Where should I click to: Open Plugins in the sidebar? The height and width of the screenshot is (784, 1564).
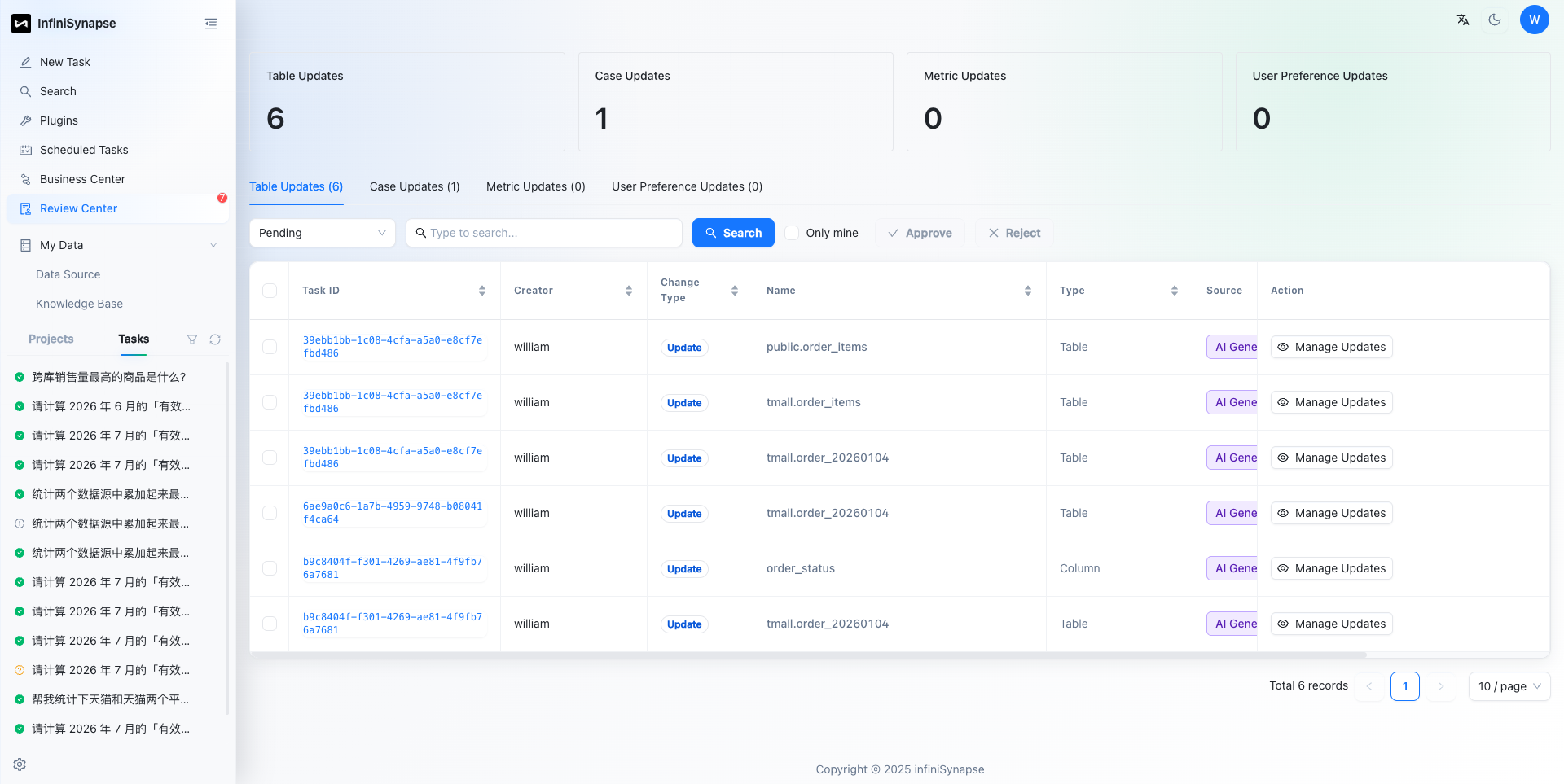tap(117, 120)
